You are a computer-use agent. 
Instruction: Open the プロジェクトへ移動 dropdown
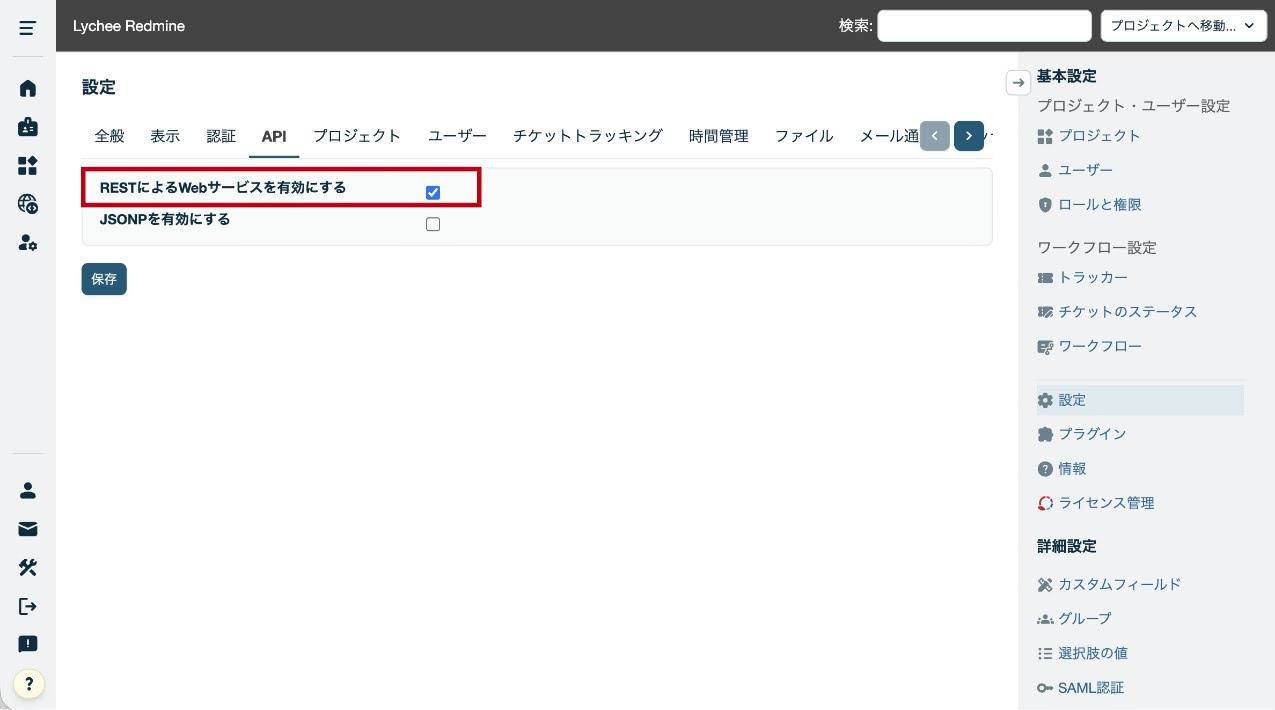click(x=1183, y=26)
